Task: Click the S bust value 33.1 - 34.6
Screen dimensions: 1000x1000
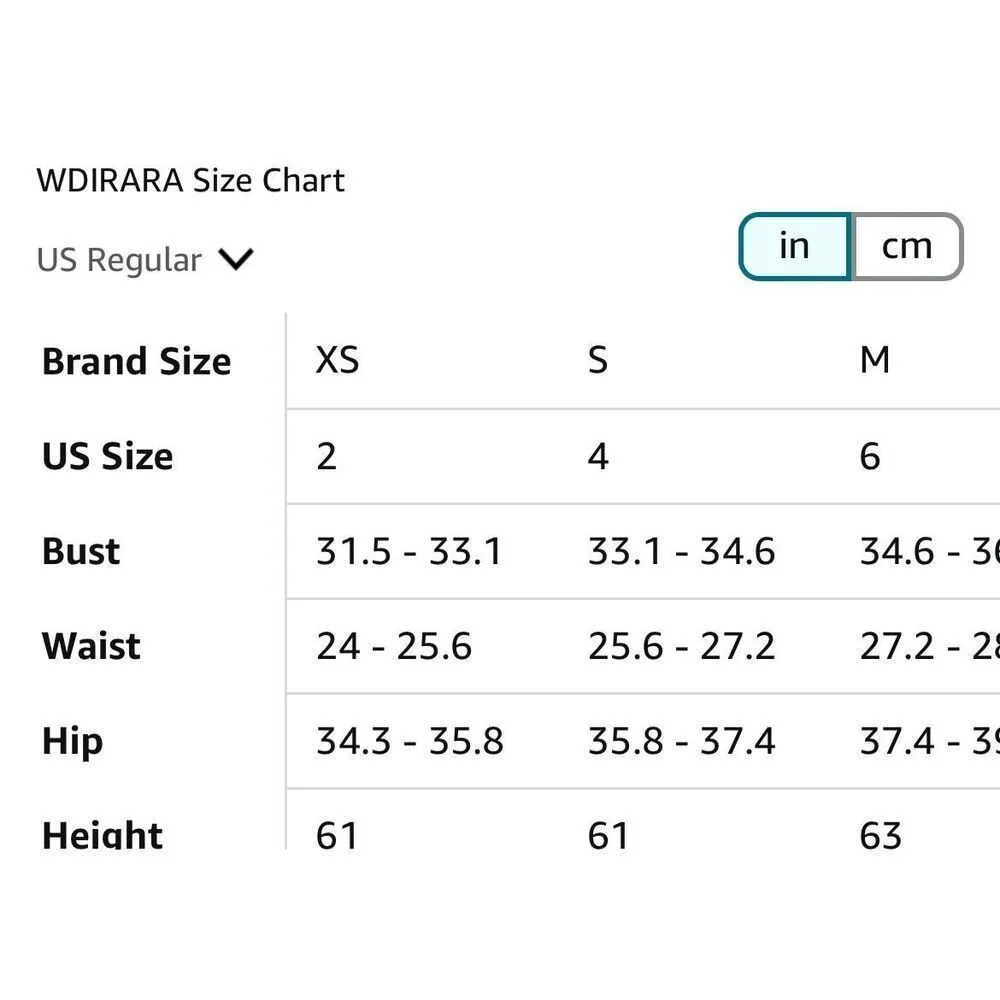Action: [681, 551]
